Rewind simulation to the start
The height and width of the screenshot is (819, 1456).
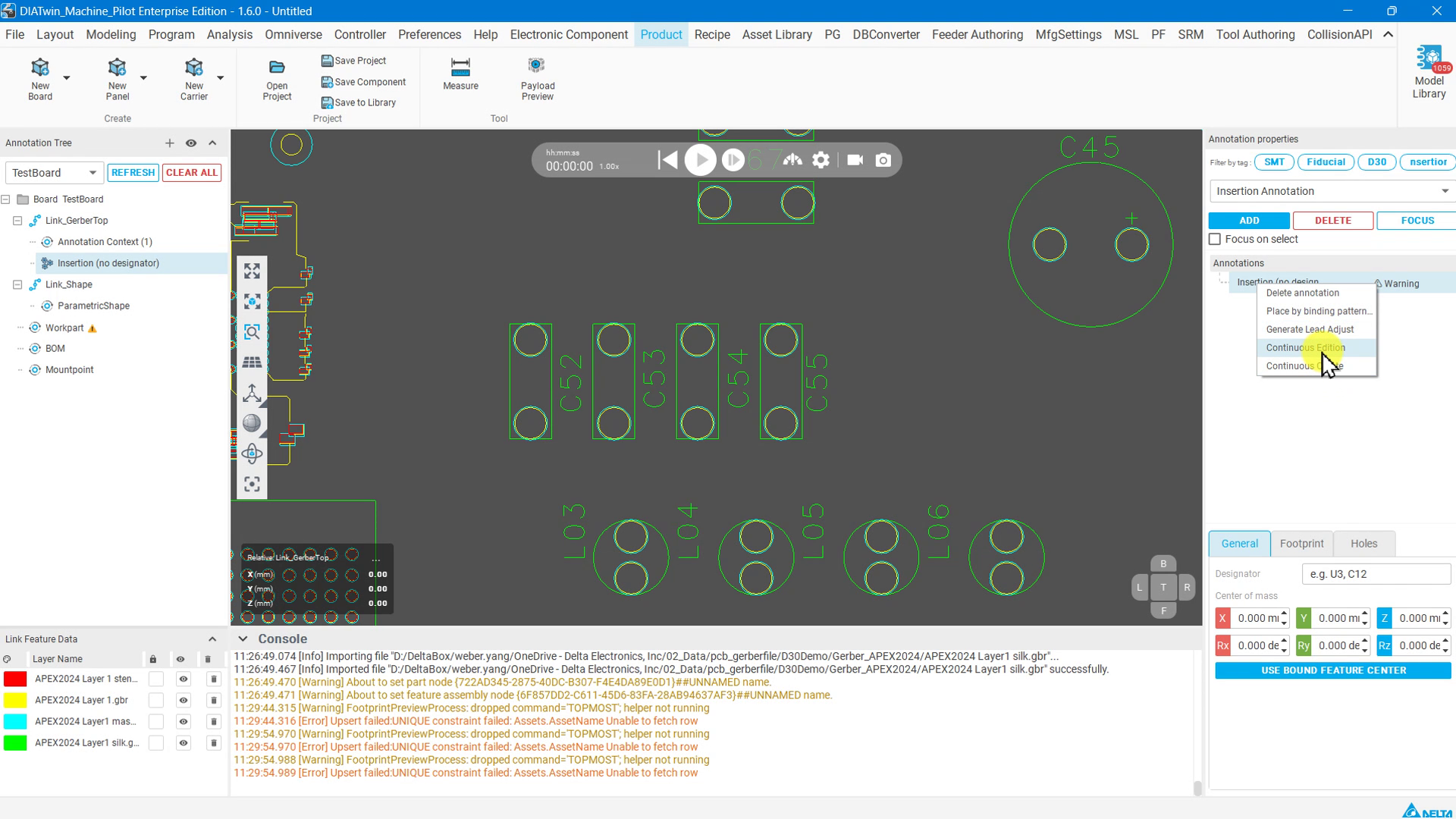[x=667, y=160]
